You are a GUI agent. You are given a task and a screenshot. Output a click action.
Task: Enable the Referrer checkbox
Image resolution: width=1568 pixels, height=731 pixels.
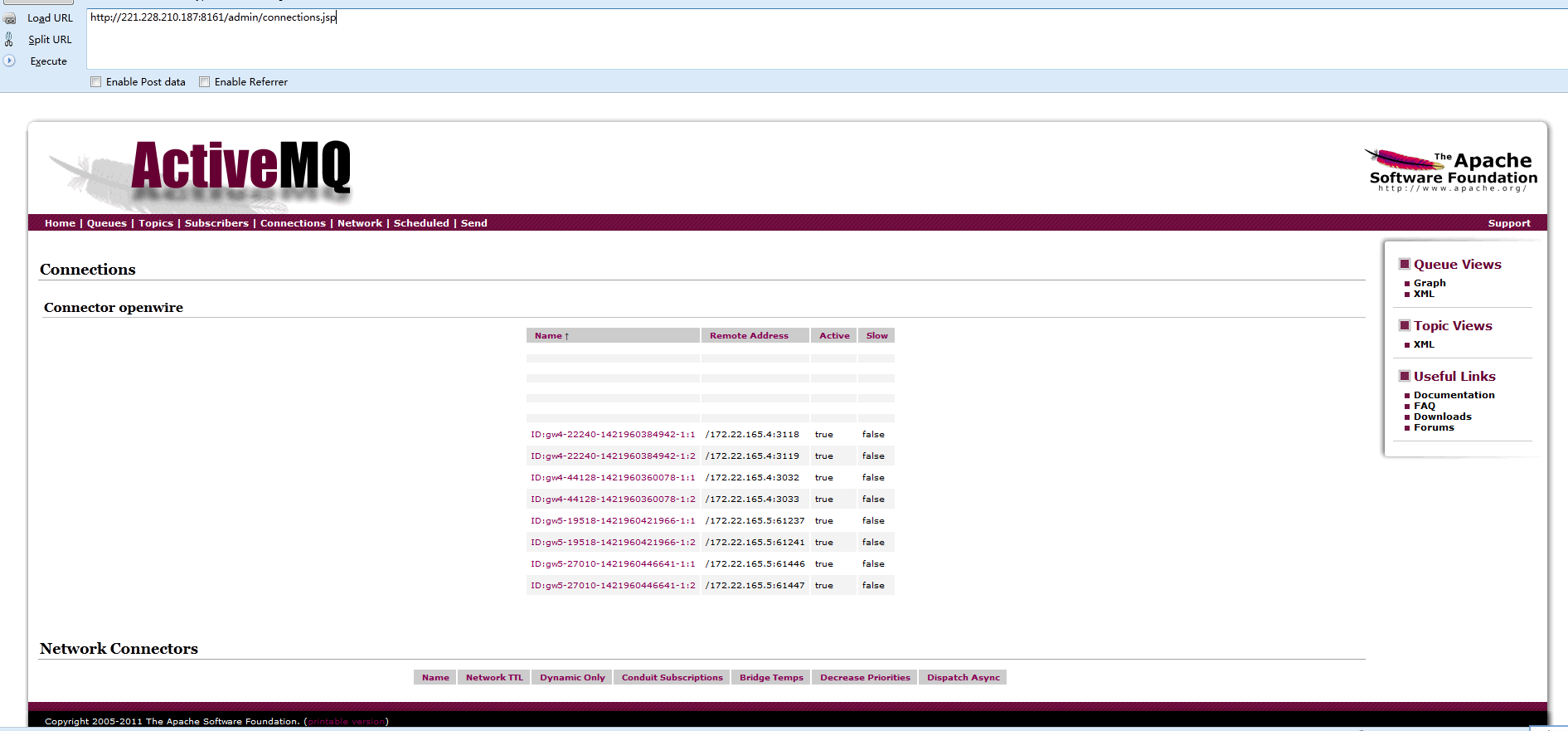tap(205, 82)
